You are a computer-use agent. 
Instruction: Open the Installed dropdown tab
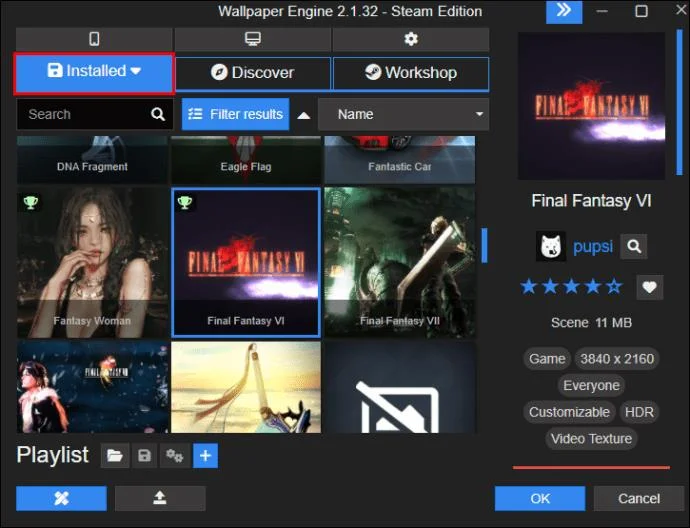94,73
